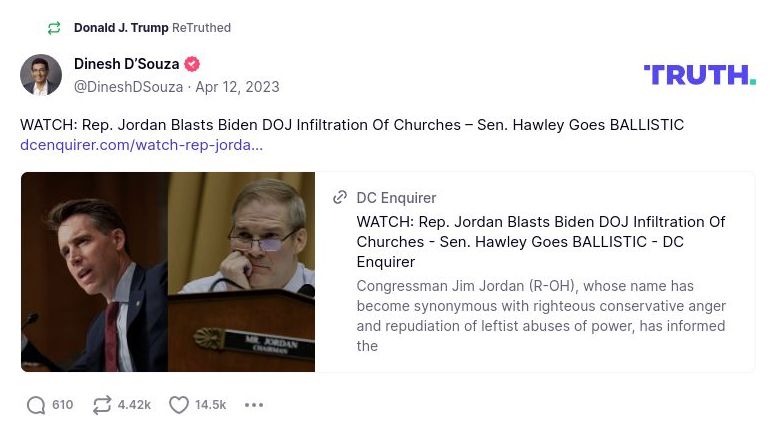The width and height of the screenshot is (777, 436).
Task: Open the dcenquirer.com shortened link
Action: 141,145
